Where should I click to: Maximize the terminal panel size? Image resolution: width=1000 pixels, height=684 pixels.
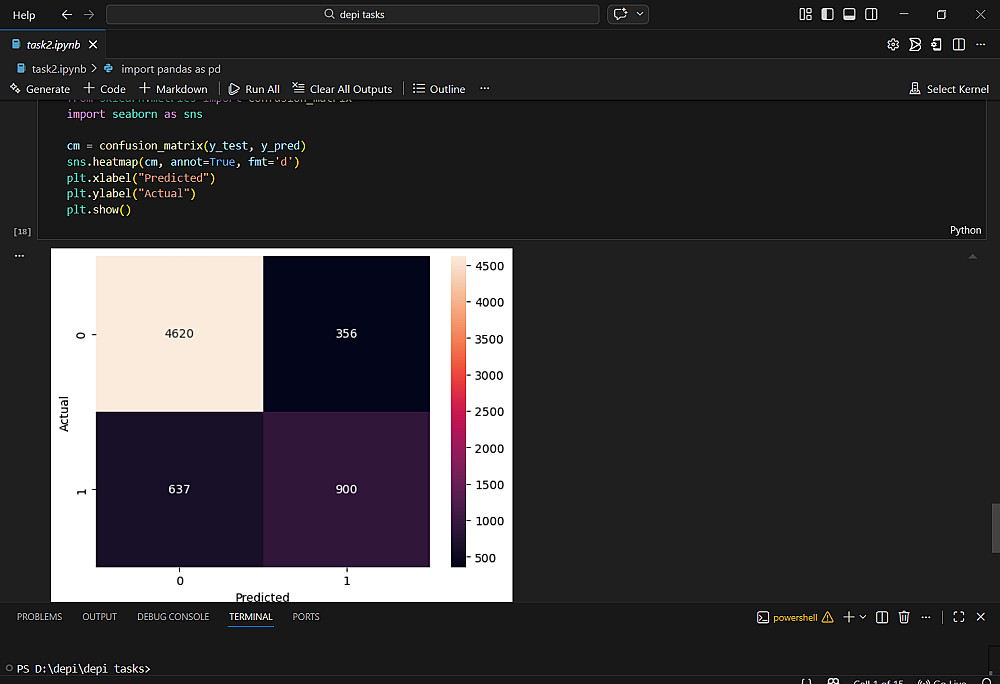point(958,617)
